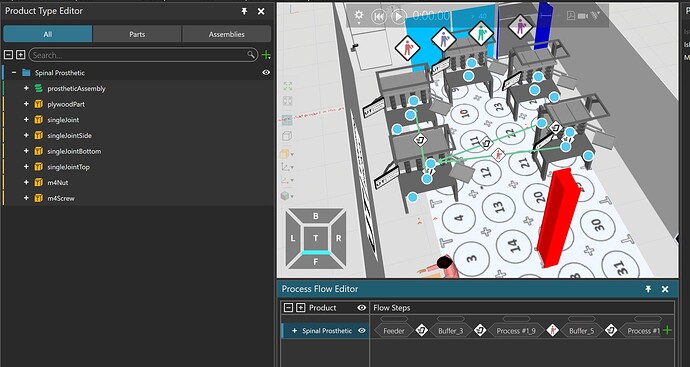
Task: Expand the m4Screw item
Action: click(x=26, y=198)
